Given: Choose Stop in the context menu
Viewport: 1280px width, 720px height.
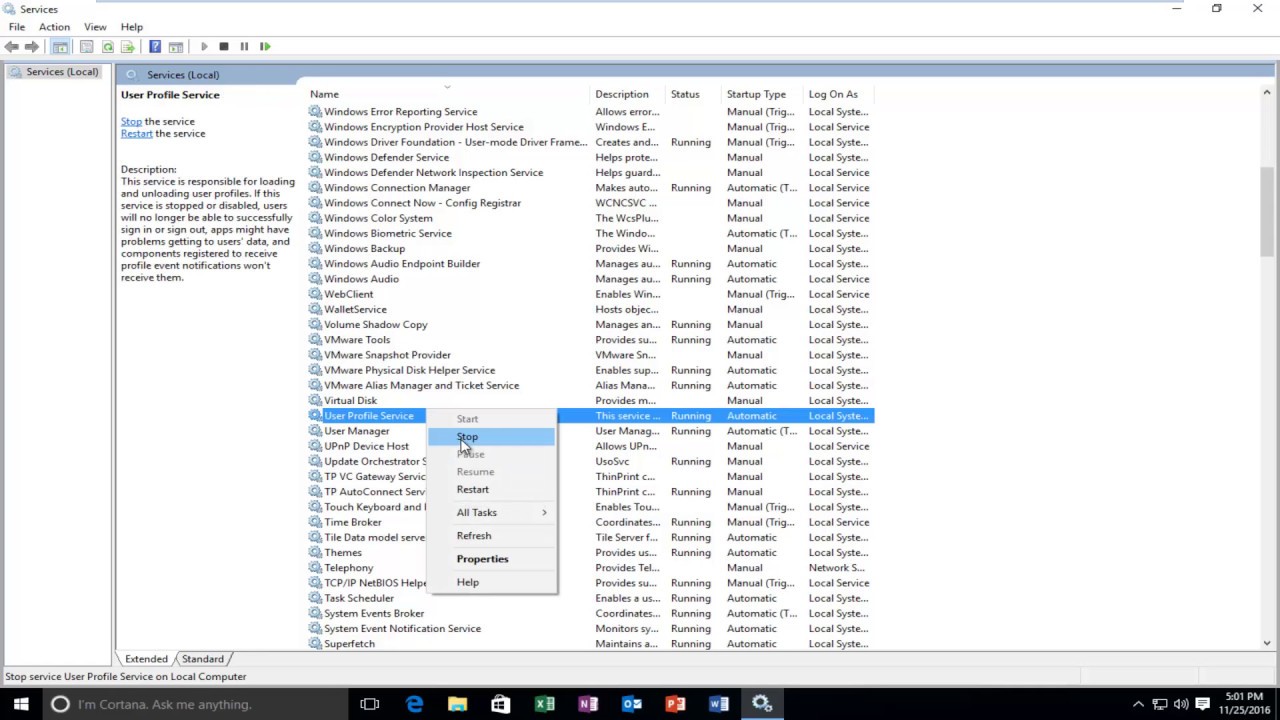Looking at the screenshot, I should pyautogui.click(x=492, y=437).
